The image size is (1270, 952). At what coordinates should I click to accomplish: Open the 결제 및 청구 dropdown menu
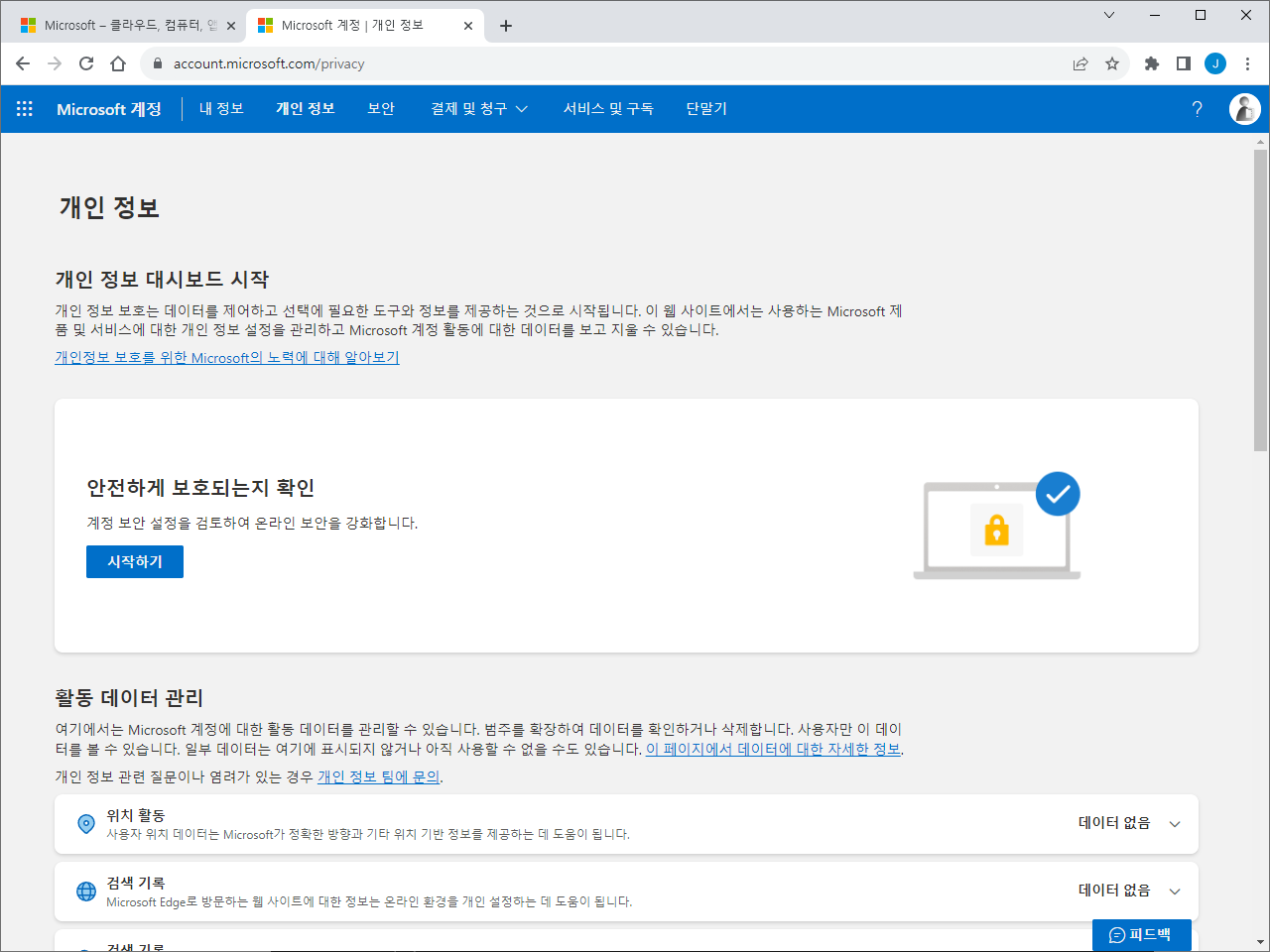pos(479,109)
